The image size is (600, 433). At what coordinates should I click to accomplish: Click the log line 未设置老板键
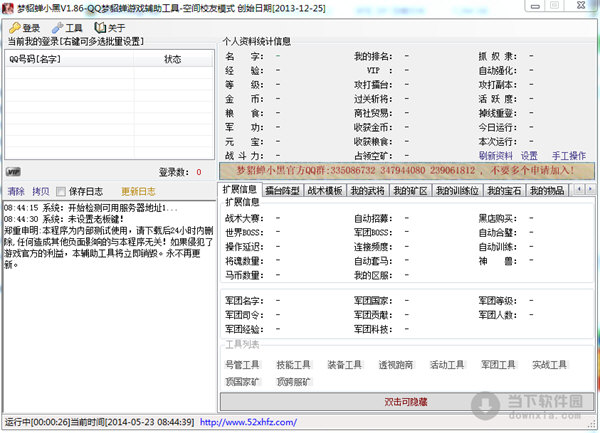(x=64, y=219)
